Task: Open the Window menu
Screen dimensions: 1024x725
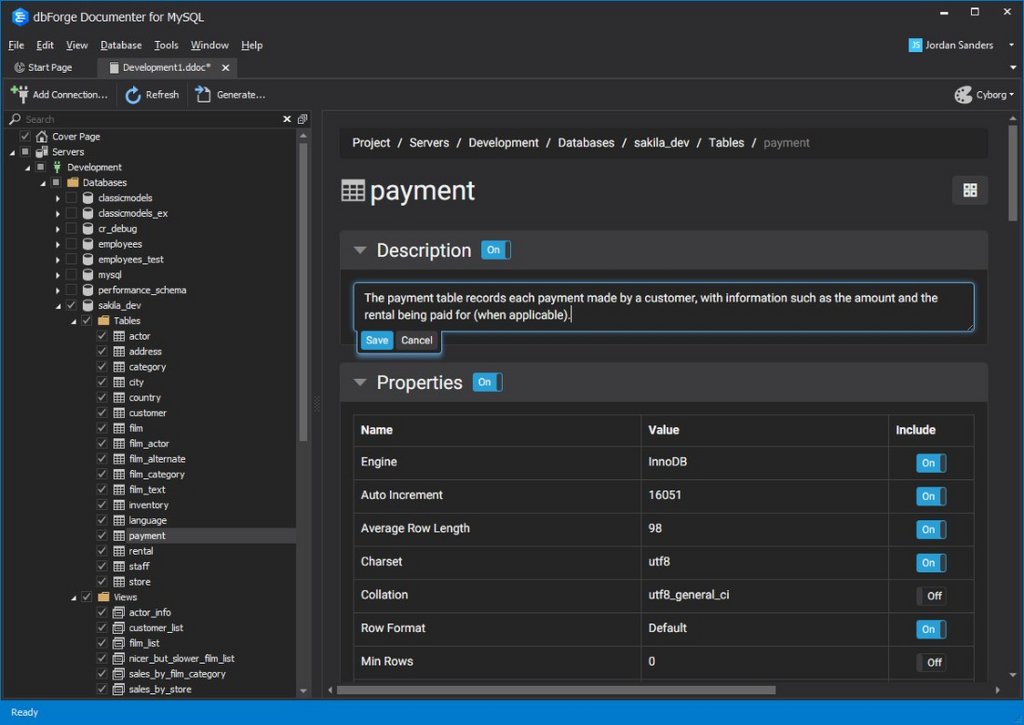Action: tap(210, 45)
